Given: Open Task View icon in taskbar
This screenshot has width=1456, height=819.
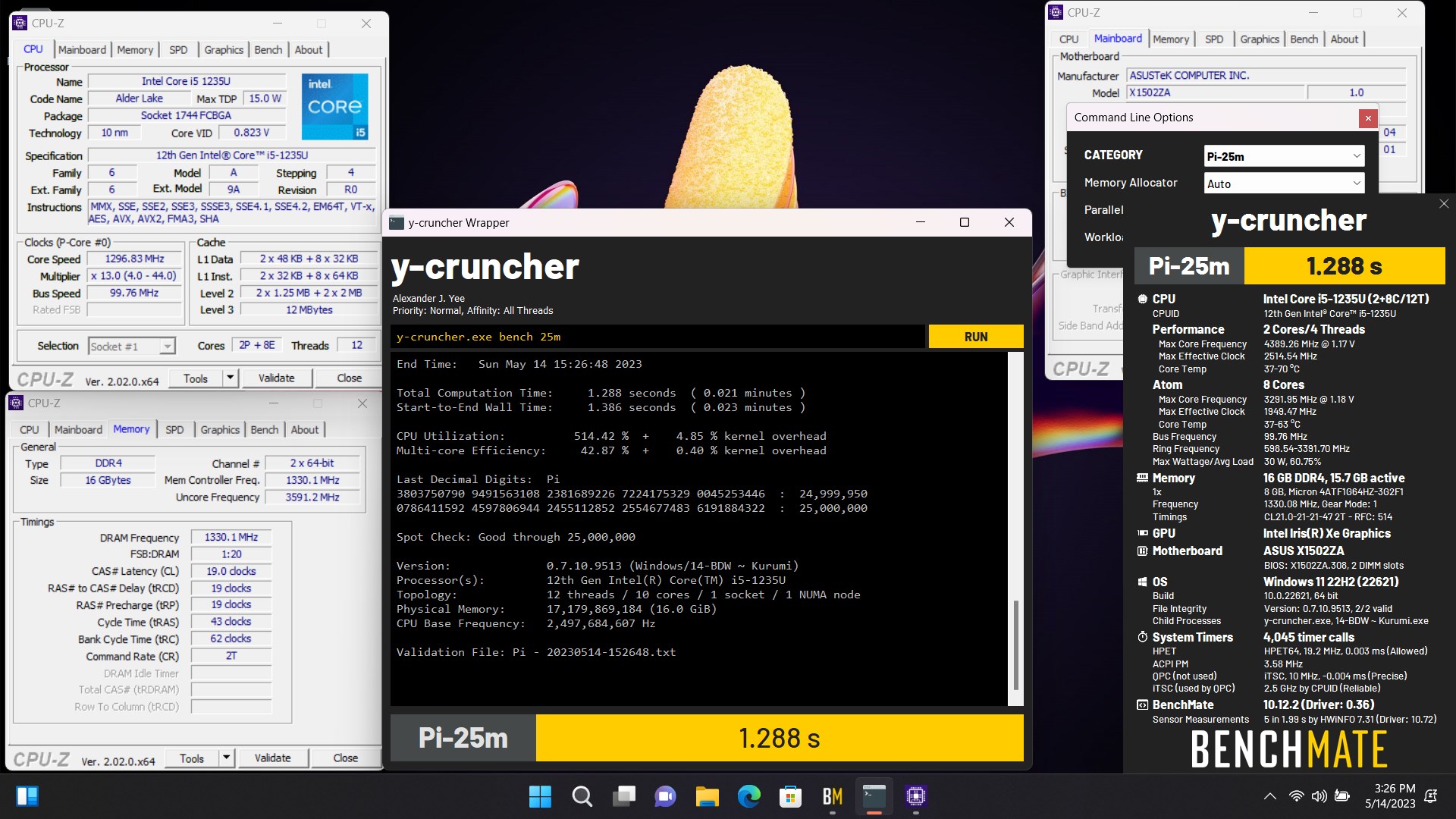Looking at the screenshot, I should tap(624, 796).
